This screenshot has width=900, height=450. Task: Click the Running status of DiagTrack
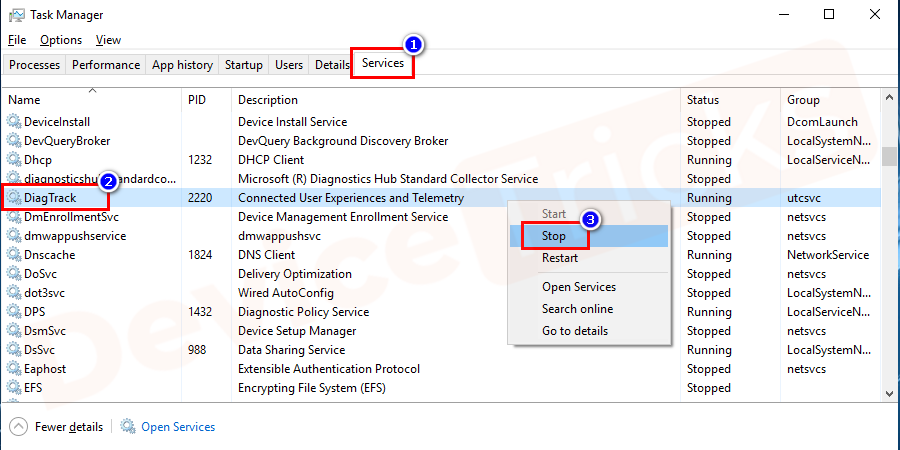point(709,198)
